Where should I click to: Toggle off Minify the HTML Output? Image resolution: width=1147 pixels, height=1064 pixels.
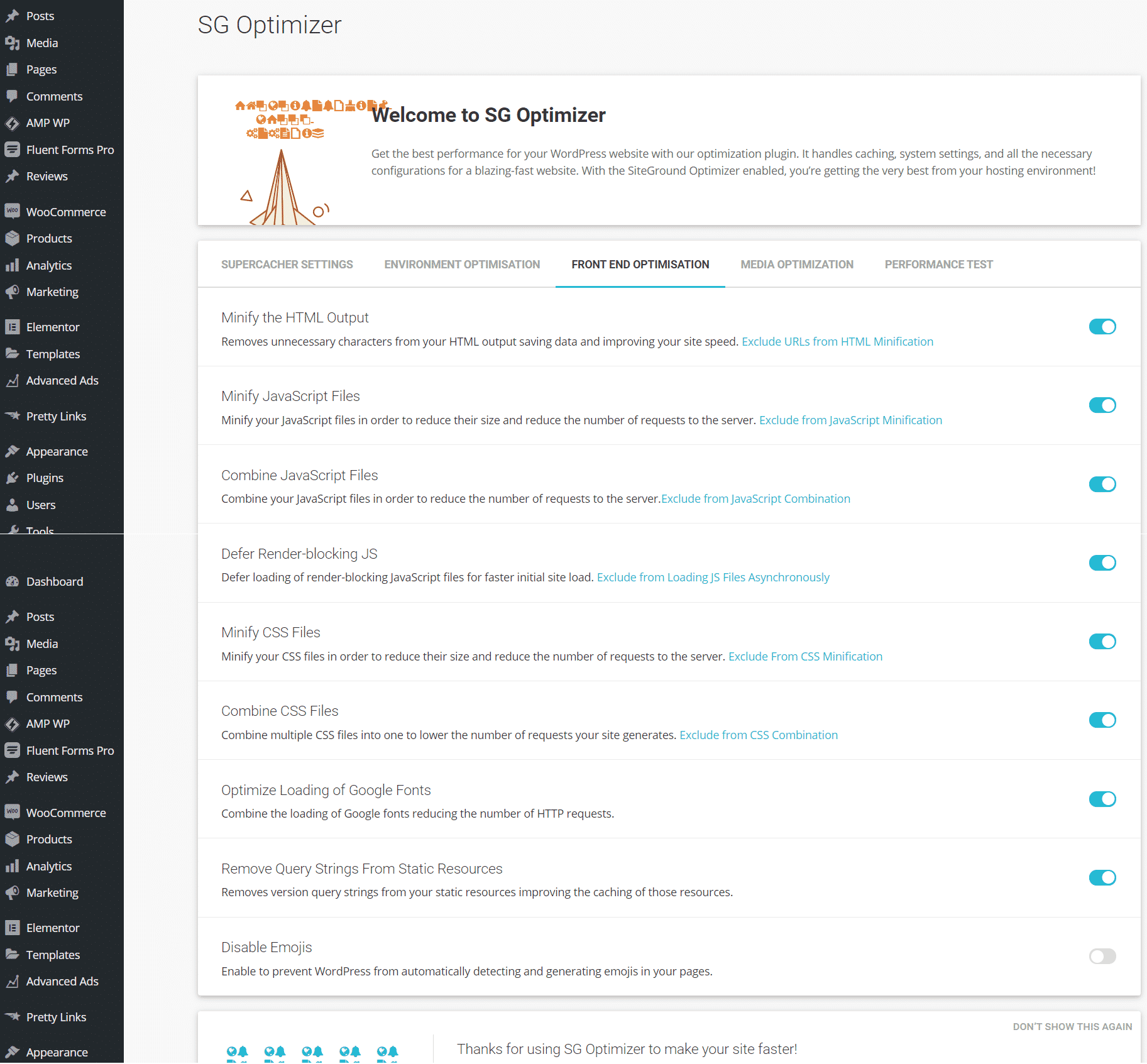[1102, 327]
